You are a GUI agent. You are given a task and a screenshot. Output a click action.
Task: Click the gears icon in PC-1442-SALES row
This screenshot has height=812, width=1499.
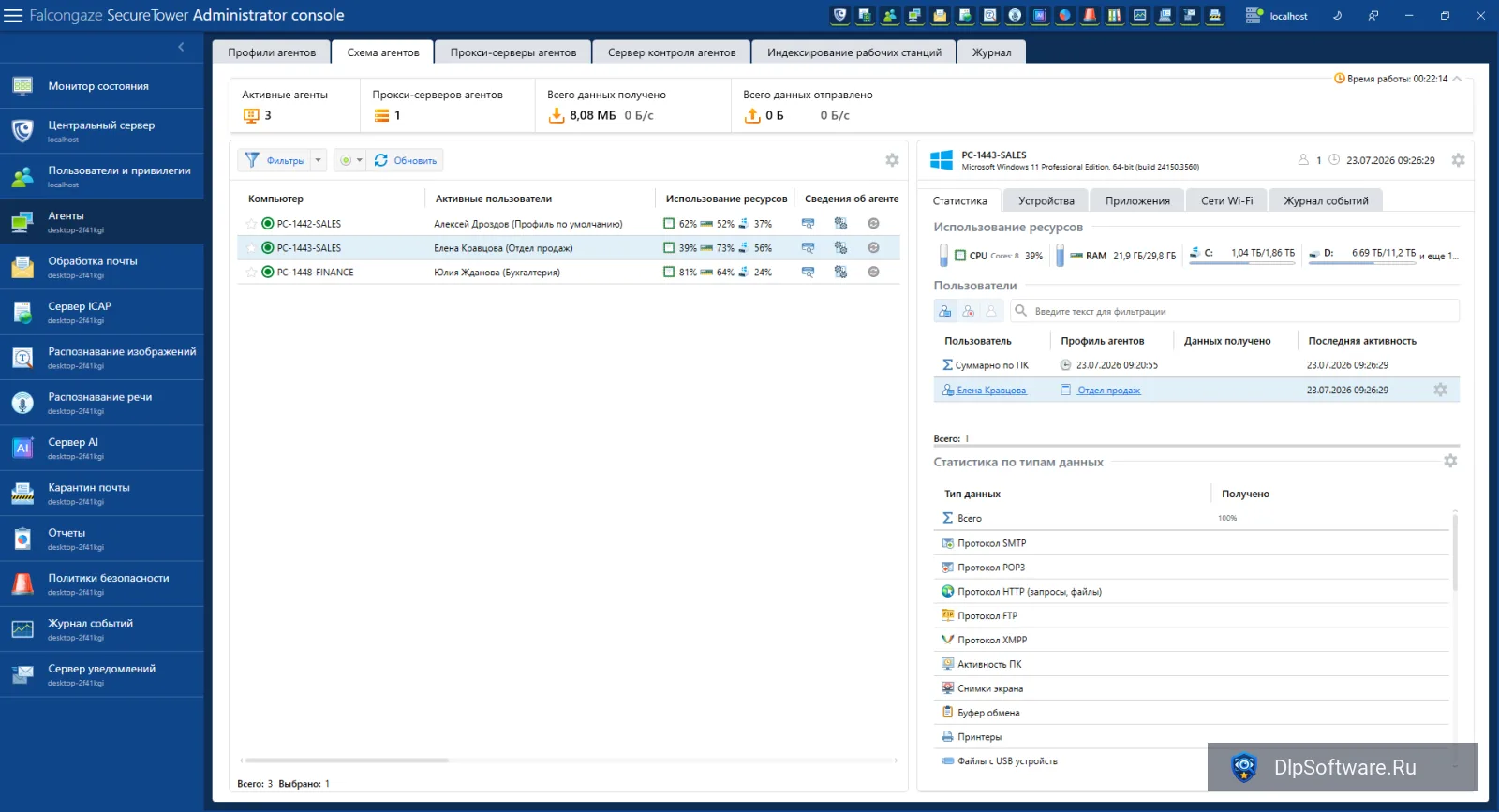(x=840, y=224)
